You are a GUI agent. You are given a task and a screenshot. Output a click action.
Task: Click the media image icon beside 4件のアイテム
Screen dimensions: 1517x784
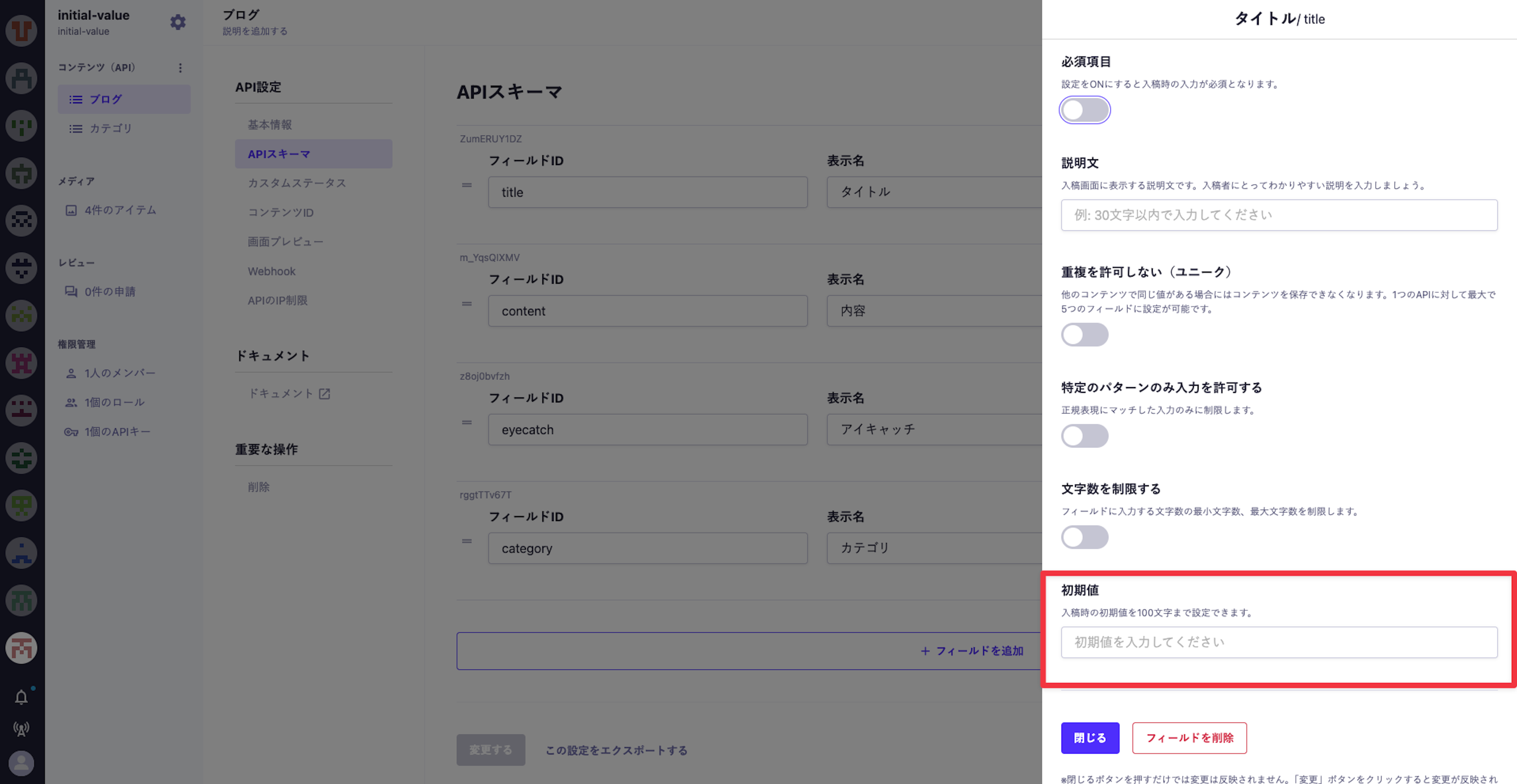(71, 210)
